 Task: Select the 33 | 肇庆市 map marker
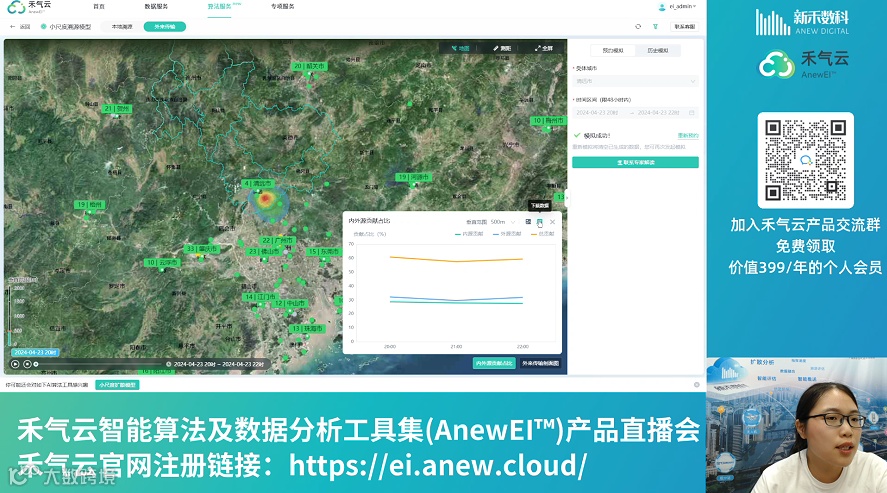coord(202,249)
